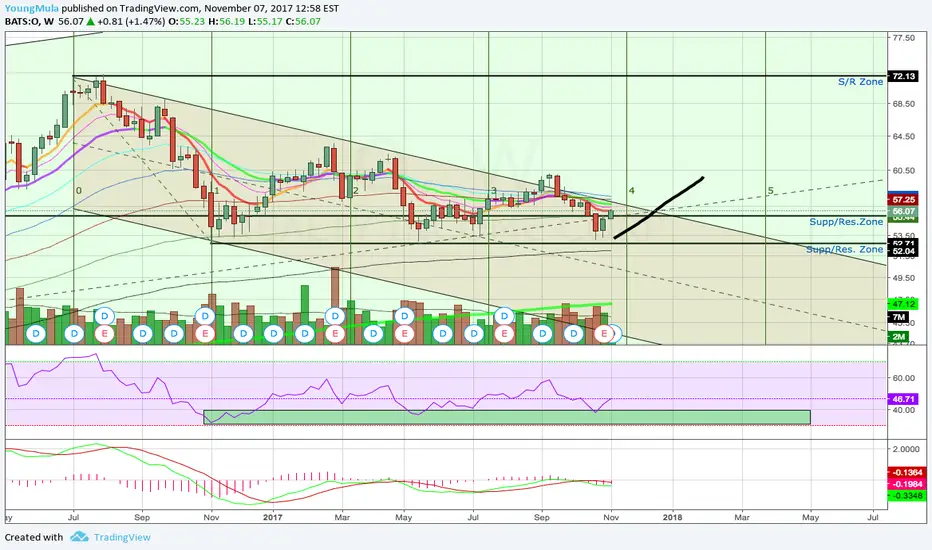
Task: Click the earnings E marker dated August 2016
Action: pos(105,334)
